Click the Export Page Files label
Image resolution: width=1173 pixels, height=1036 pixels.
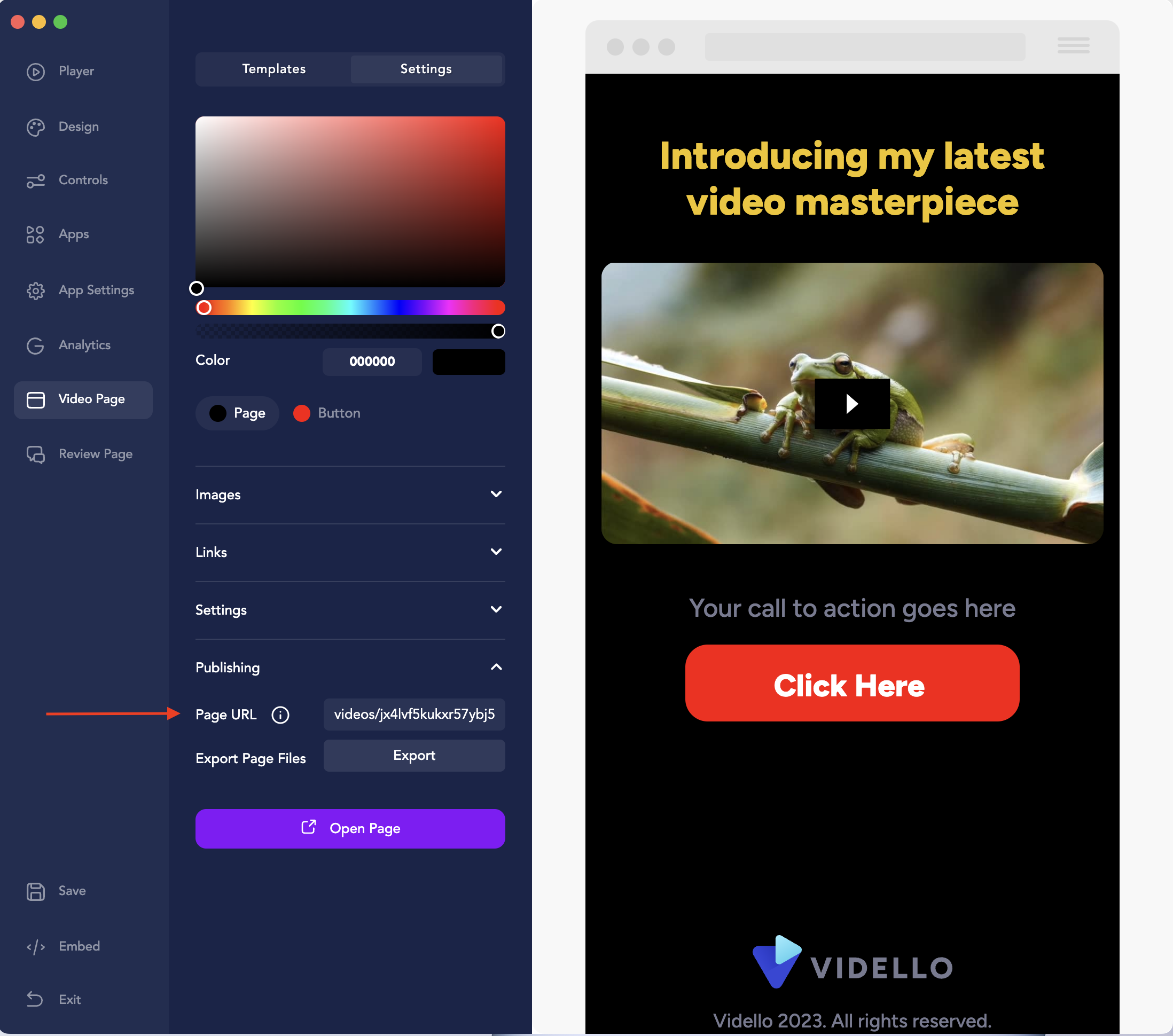click(x=251, y=758)
